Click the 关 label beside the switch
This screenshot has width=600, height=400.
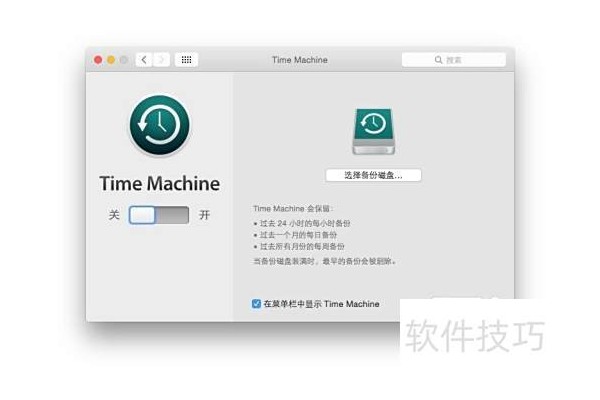click(114, 215)
